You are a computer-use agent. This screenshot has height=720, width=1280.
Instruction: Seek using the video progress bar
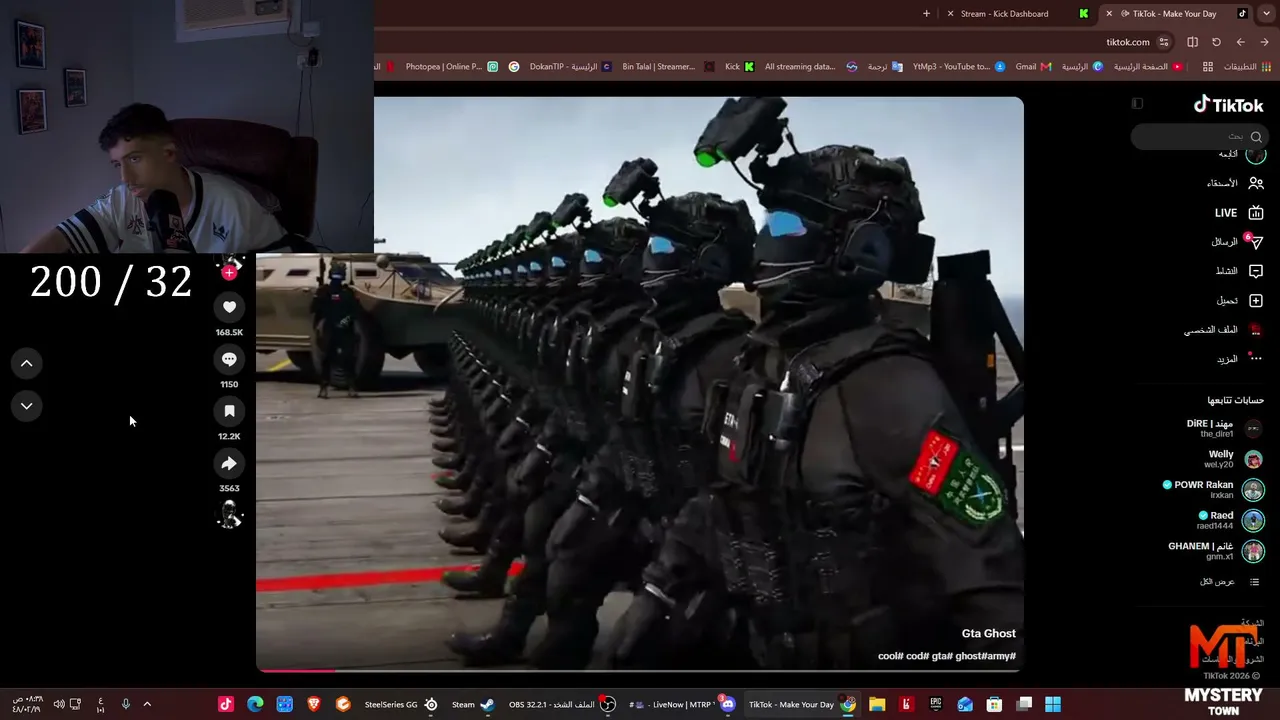(640, 670)
